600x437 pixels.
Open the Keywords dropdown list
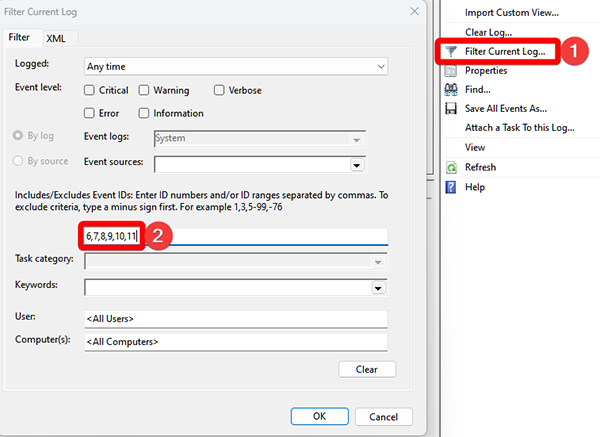[x=378, y=288]
